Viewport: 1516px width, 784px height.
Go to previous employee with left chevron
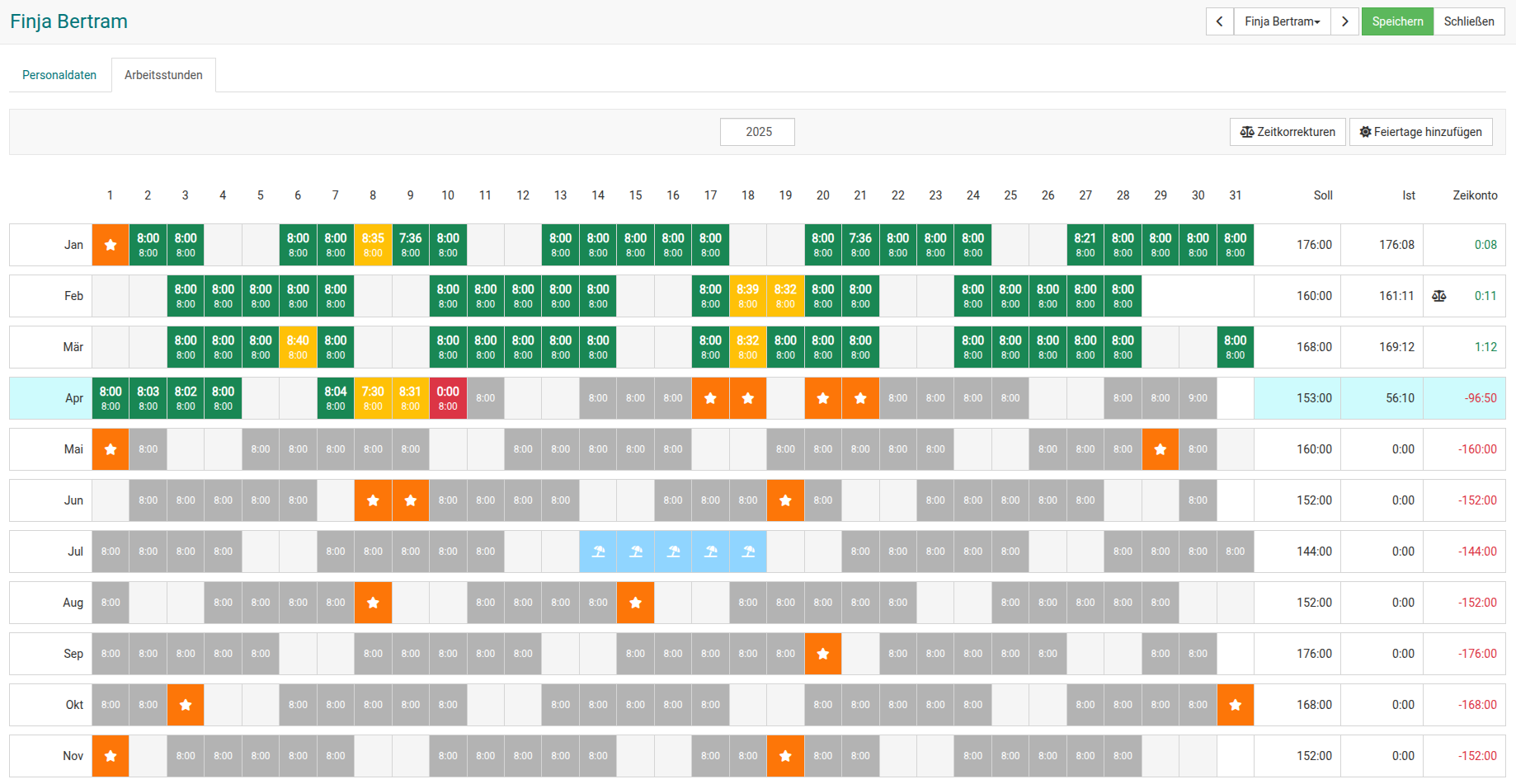[x=1220, y=21]
